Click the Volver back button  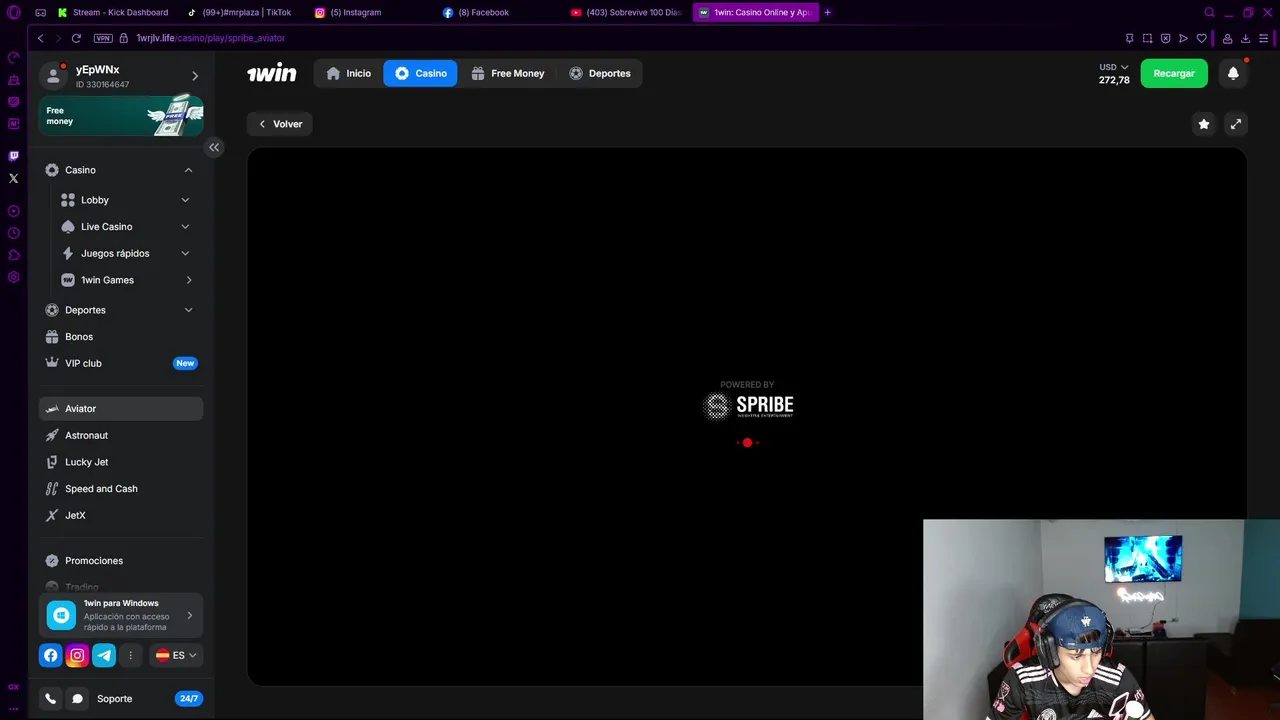pyautogui.click(x=280, y=124)
